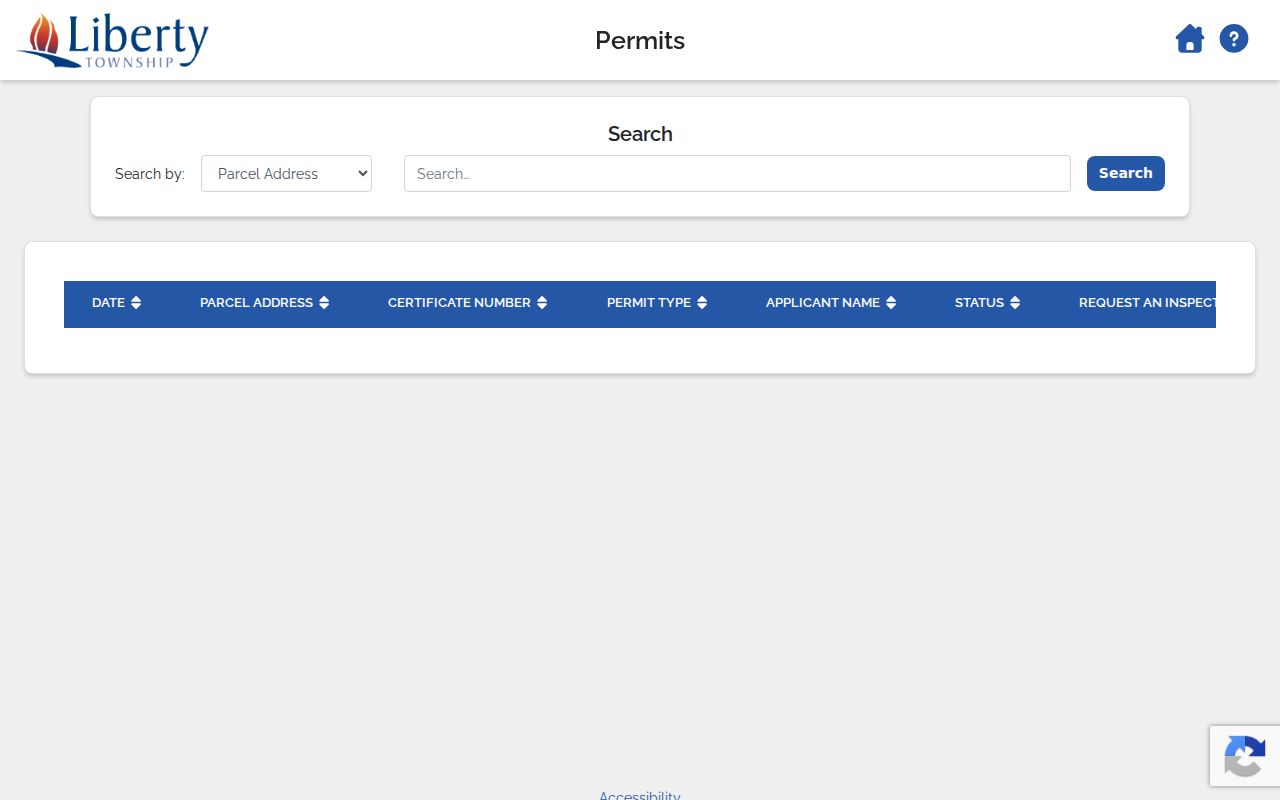
Task: Sort by Applicant Name column arrows
Action: pos(891,303)
